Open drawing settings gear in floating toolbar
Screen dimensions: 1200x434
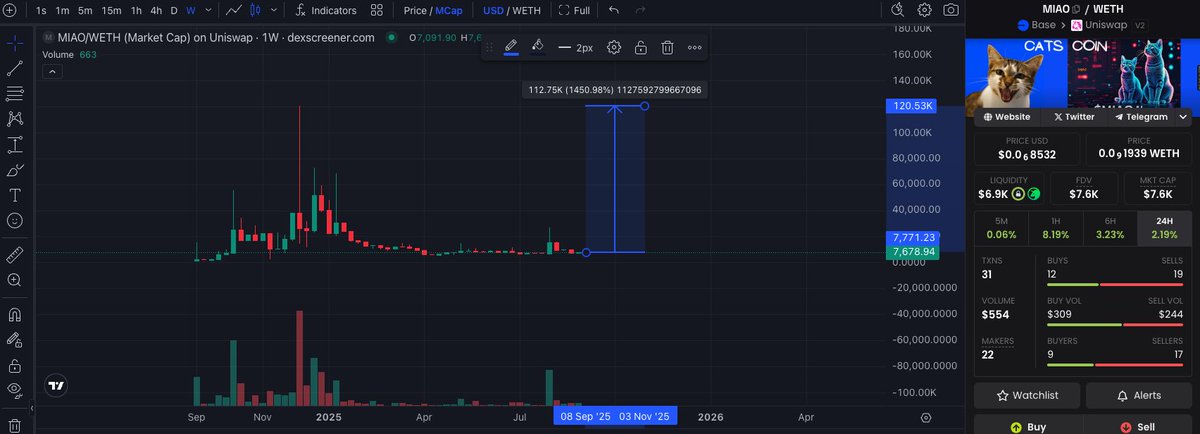coord(614,47)
